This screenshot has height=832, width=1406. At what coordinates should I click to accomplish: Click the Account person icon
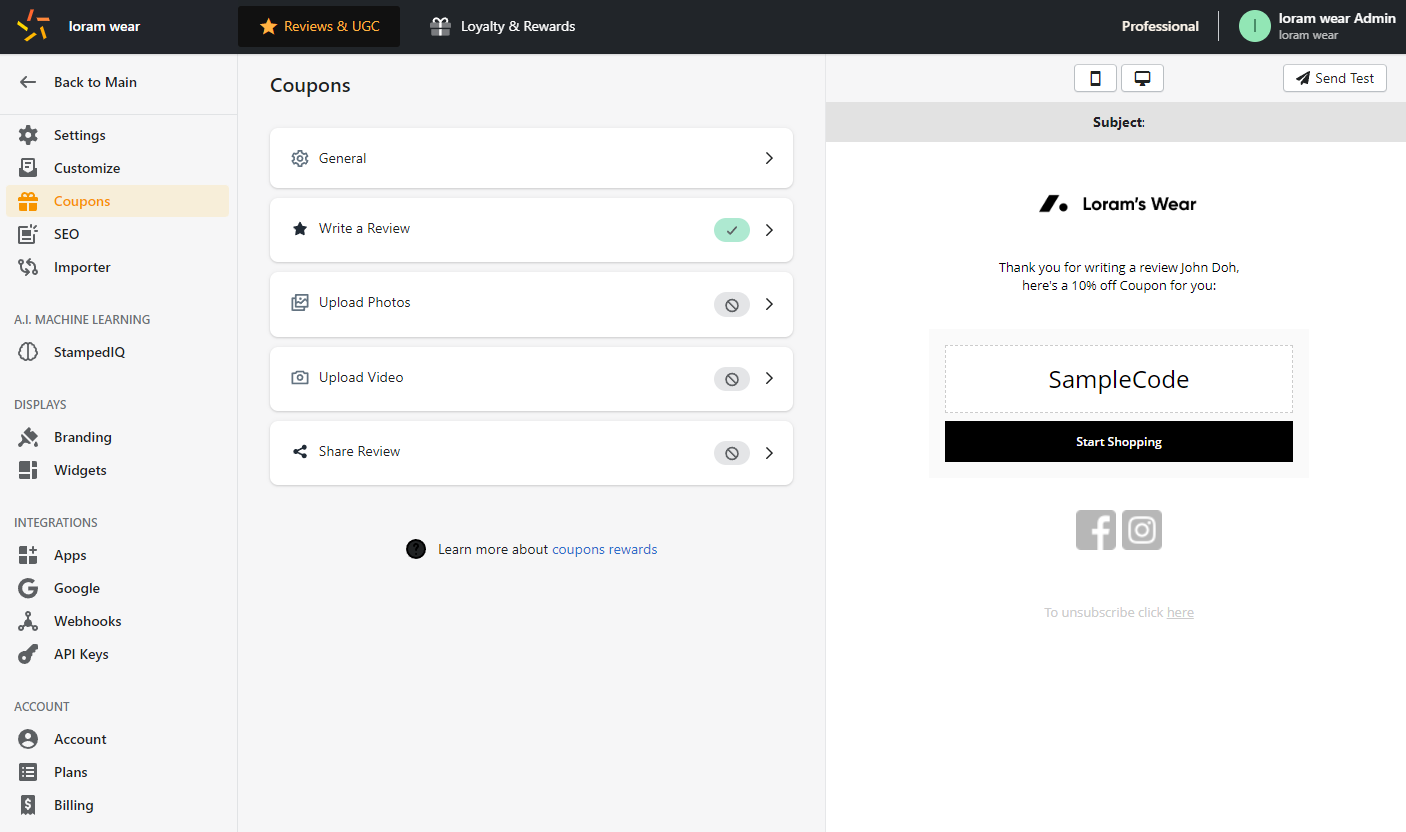tap(28, 739)
